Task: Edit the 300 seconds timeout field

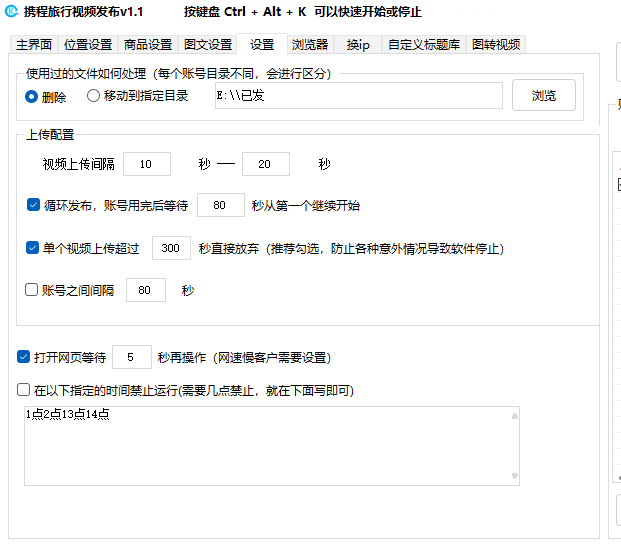Action: click(x=171, y=248)
